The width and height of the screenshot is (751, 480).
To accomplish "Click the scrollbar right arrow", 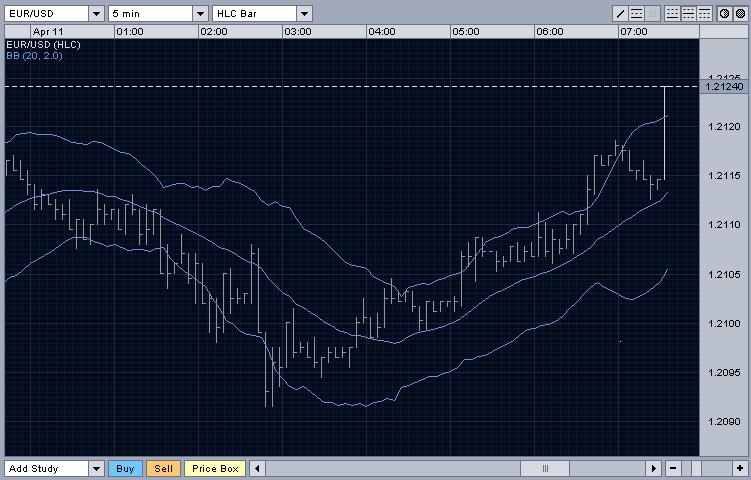I will (653, 468).
